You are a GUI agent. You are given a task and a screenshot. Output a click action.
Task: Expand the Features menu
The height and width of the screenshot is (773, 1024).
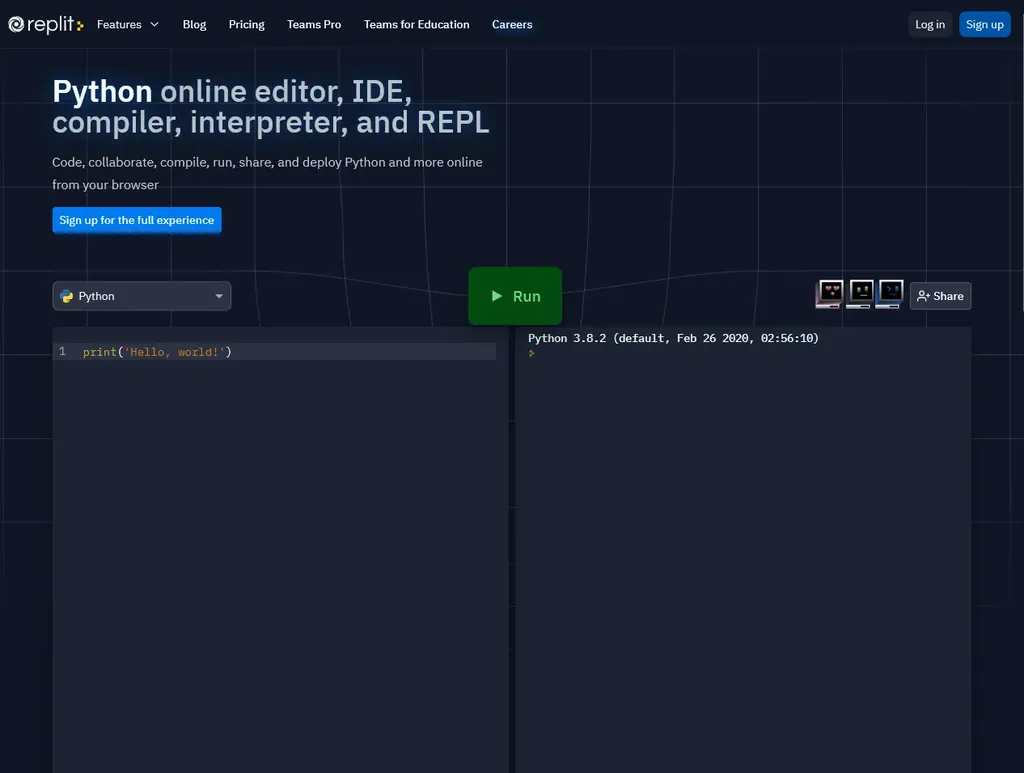tap(128, 24)
